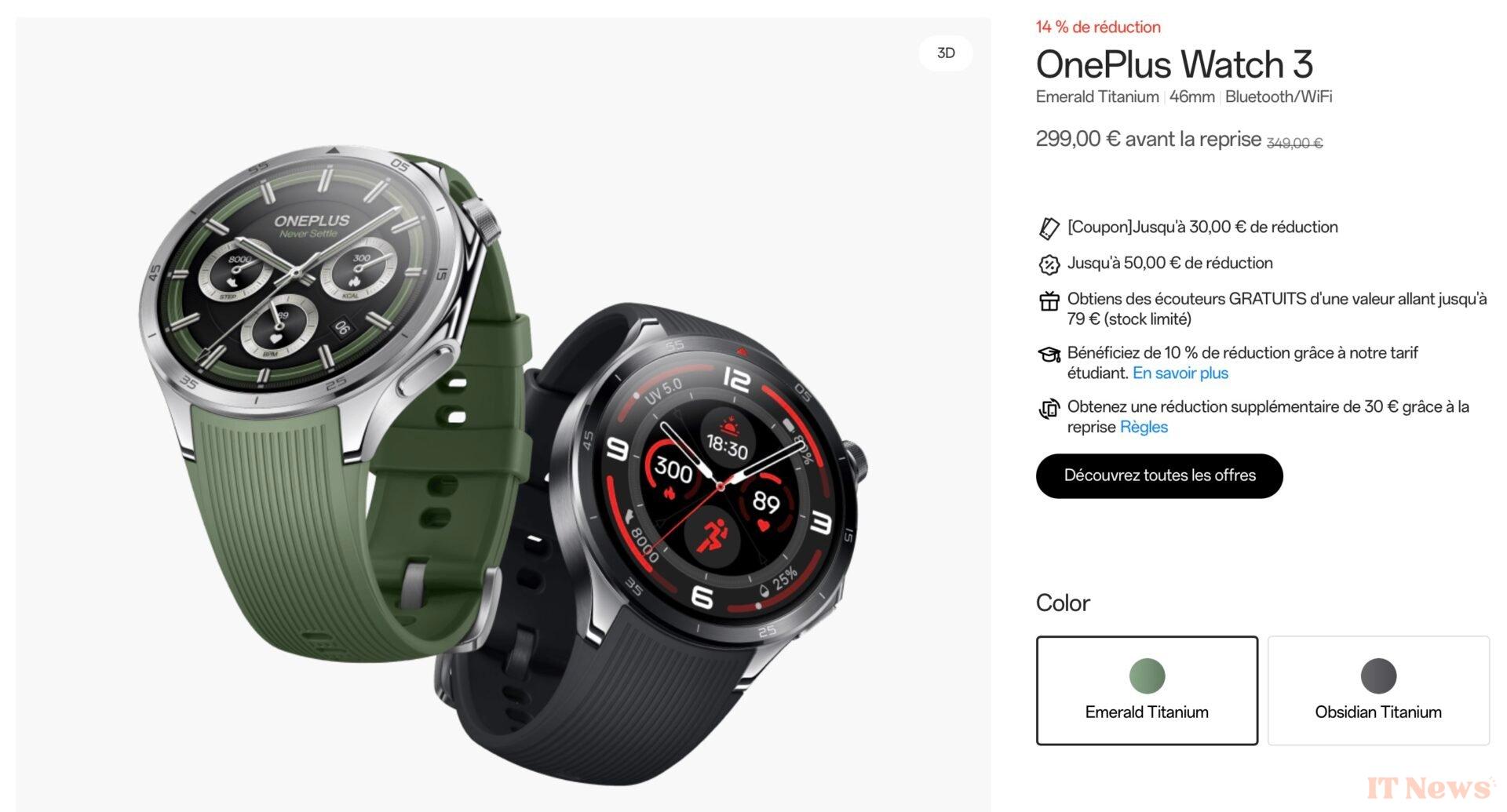Click the free earbuds offer text
Screen dimensions: 1507x812
pyautogui.click(x=1276, y=309)
